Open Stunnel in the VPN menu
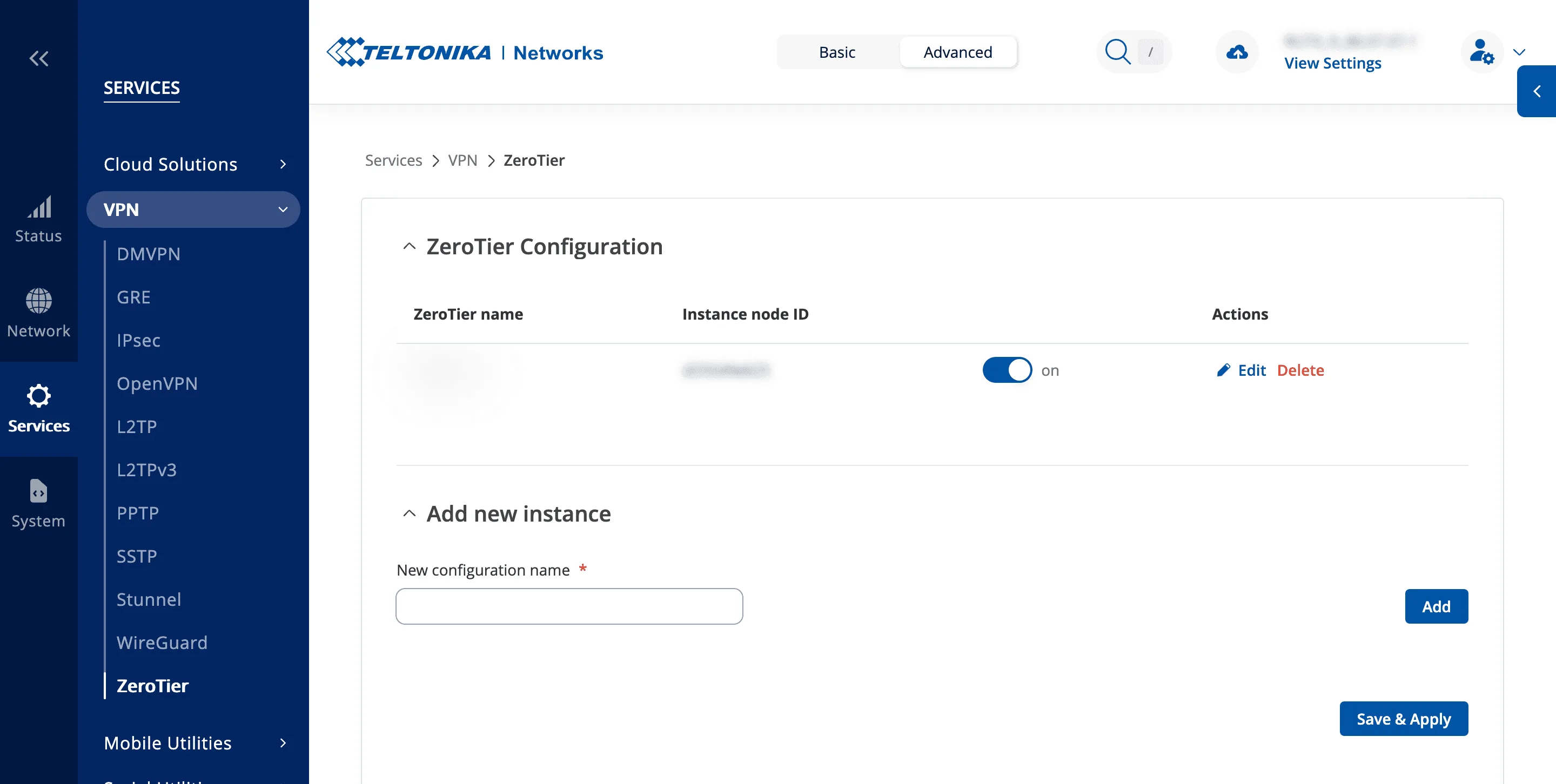 tap(149, 599)
